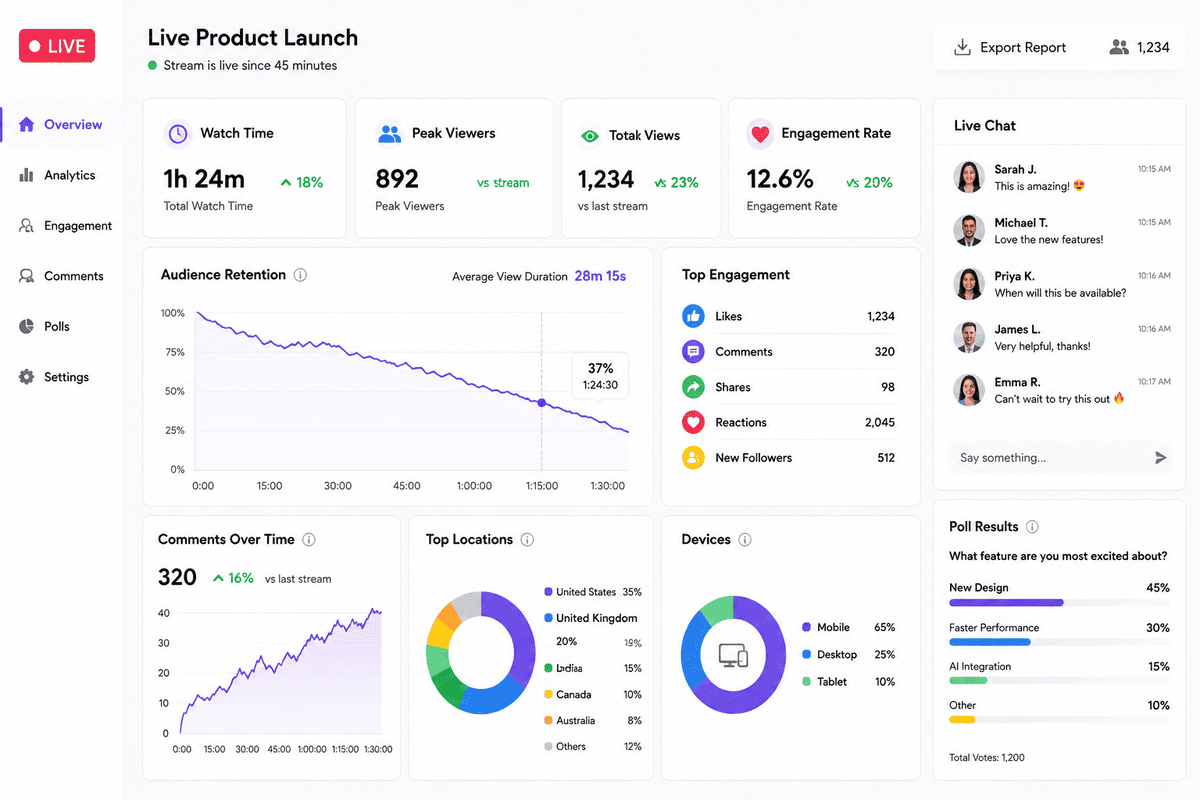
Task: Click the Live Product Launch title
Action: pyautogui.click(x=253, y=38)
